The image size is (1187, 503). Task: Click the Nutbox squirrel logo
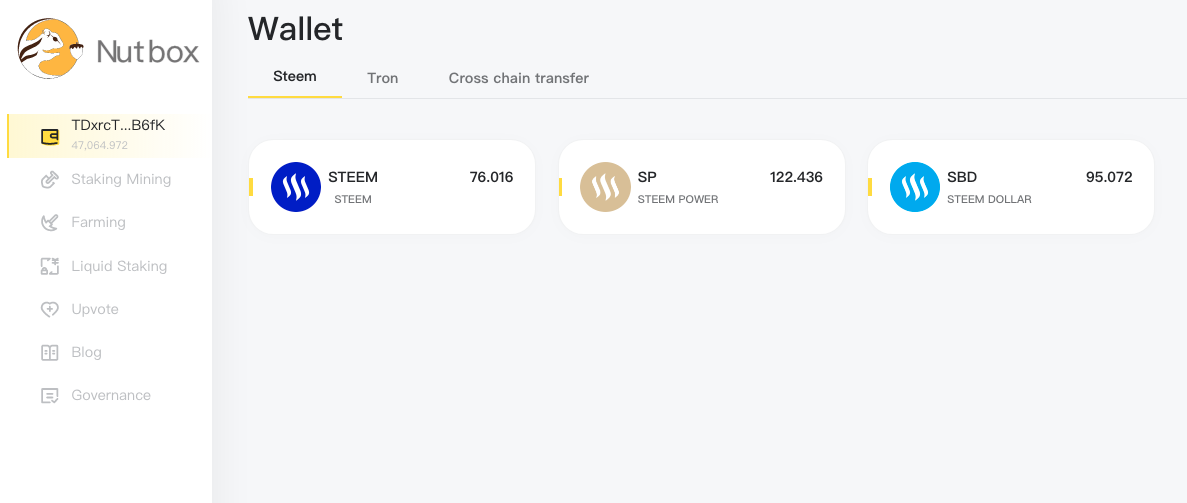[50, 48]
